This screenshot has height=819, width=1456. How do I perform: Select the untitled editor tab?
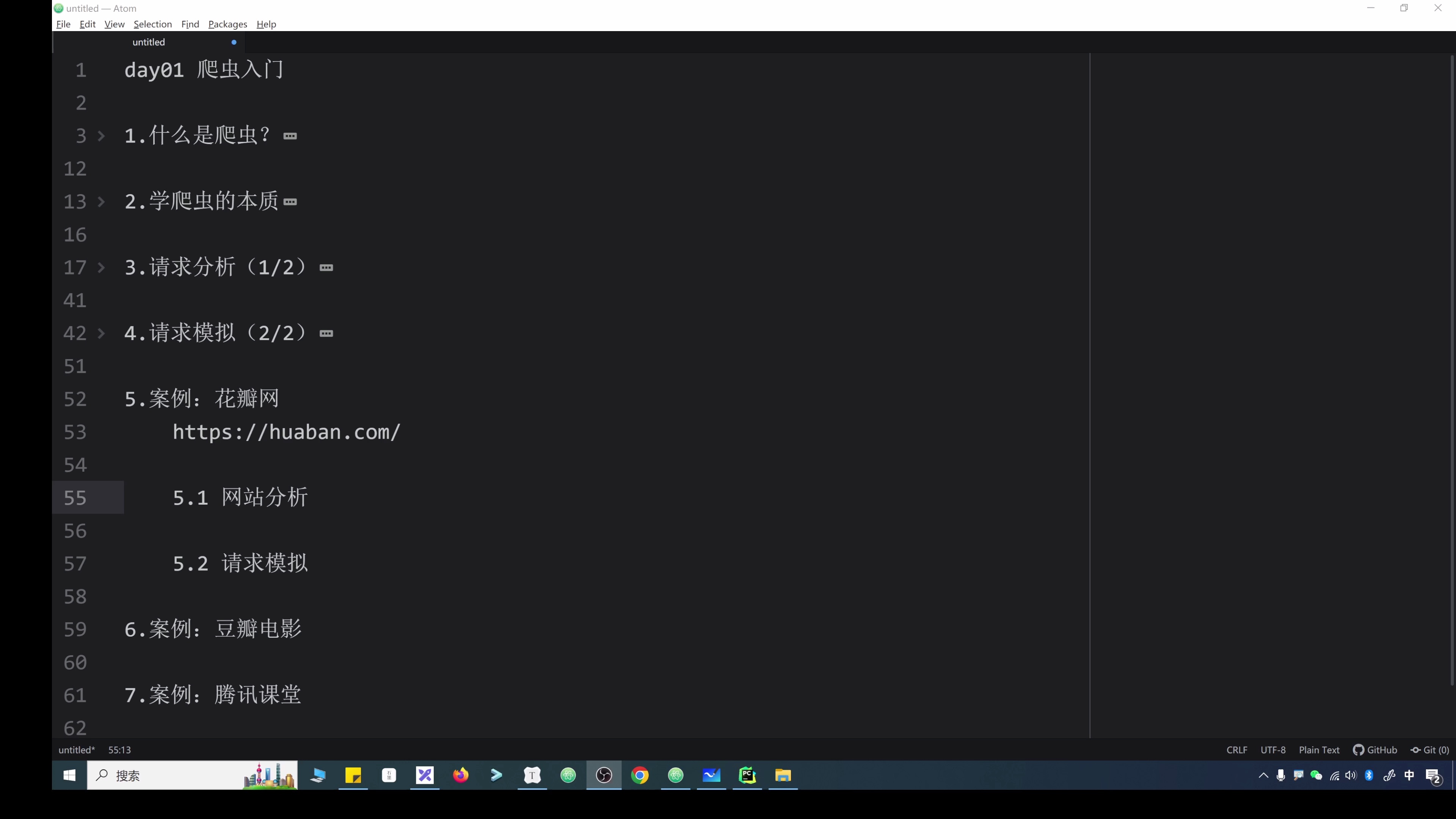pos(148,42)
